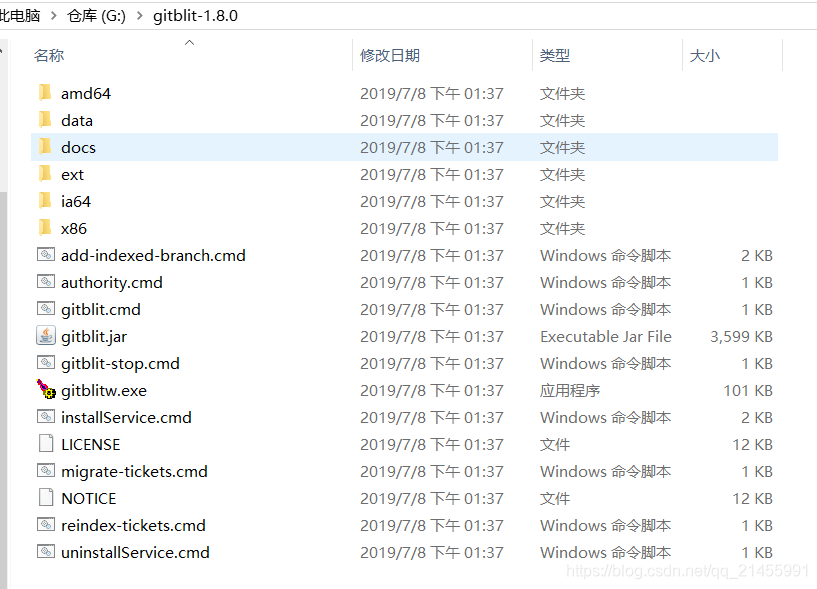This screenshot has width=817, height=589.
Task: Click the 12 KB size of LICENSE
Action: [753, 445]
